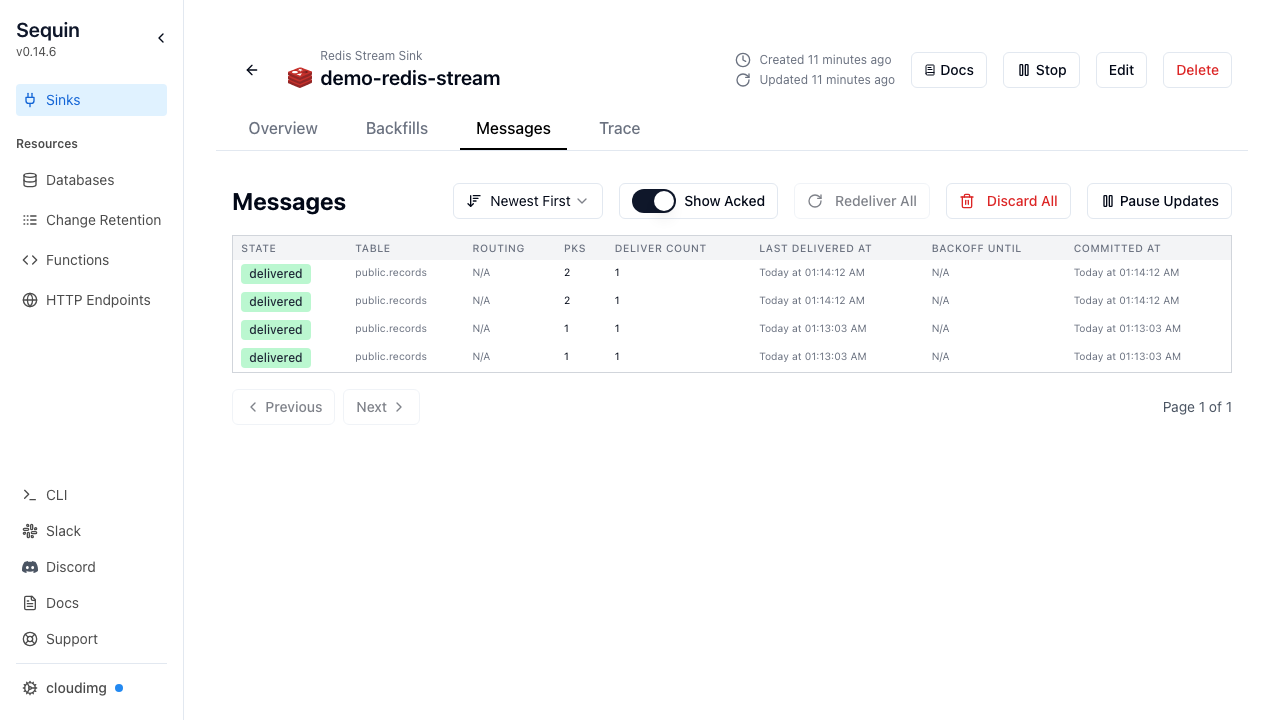Click the pause icon in the Stop button
Screen dimensions: 1280x720
(1024, 70)
